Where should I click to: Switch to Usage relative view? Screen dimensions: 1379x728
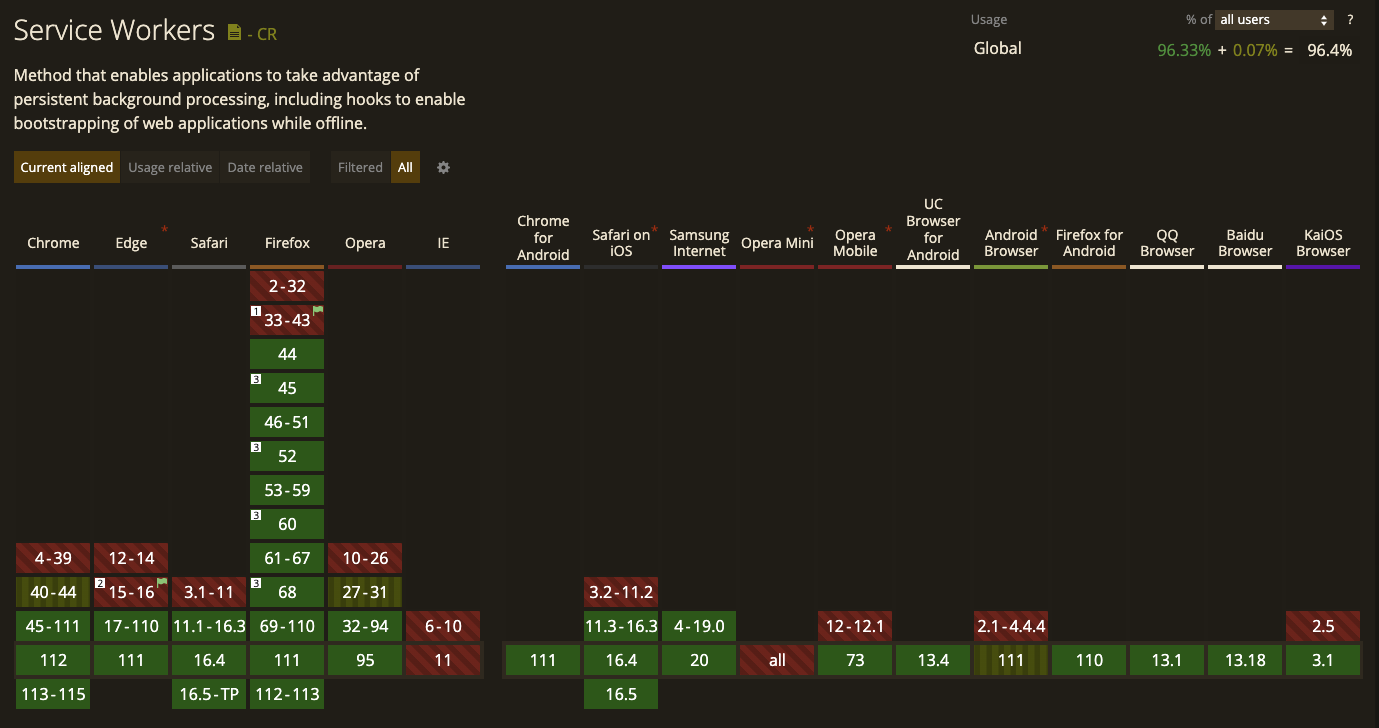click(x=170, y=167)
